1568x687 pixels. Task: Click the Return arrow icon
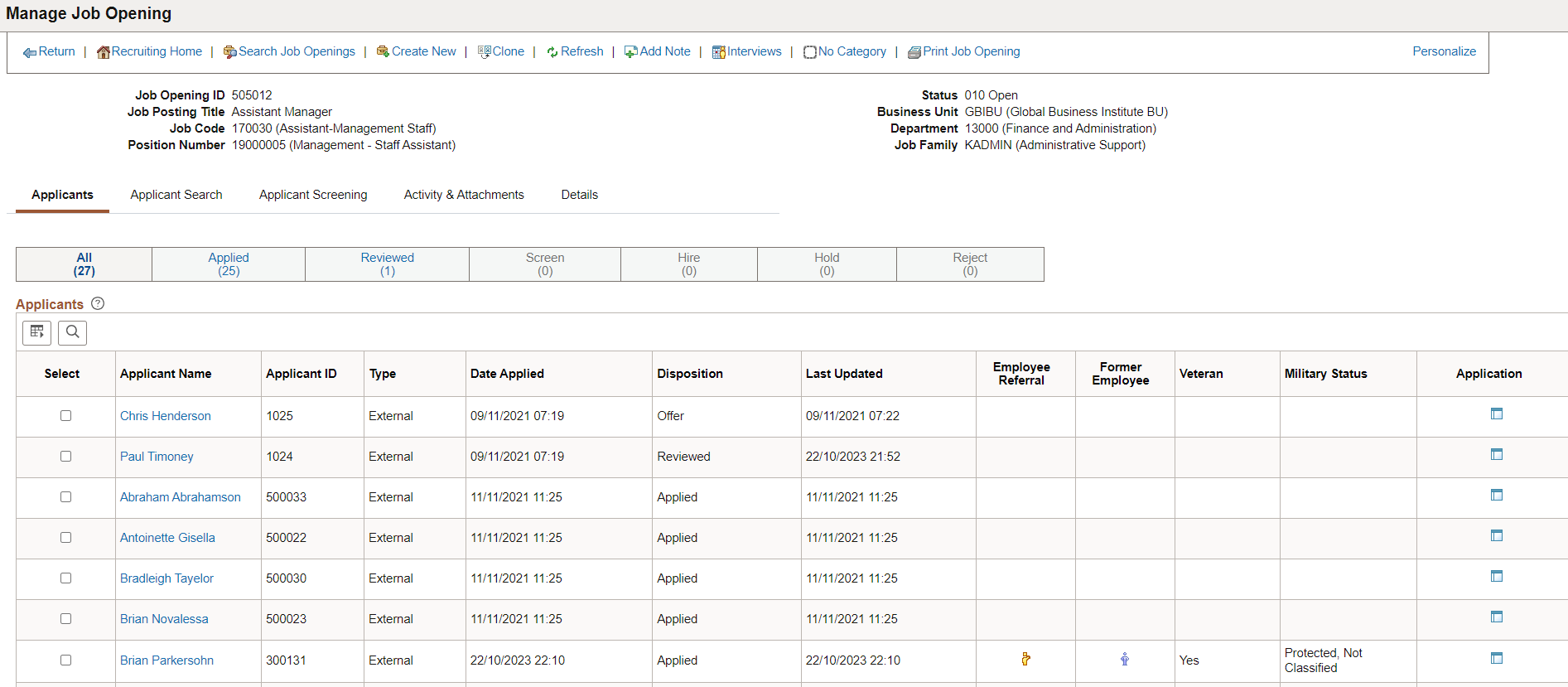(x=30, y=52)
